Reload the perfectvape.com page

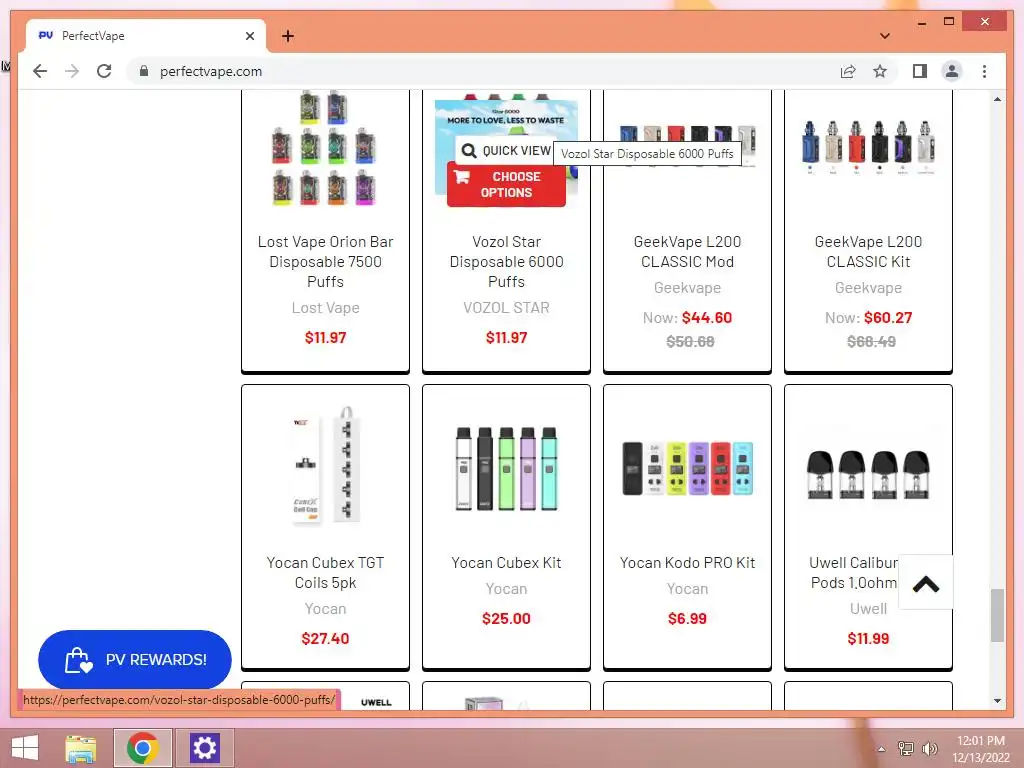(104, 71)
